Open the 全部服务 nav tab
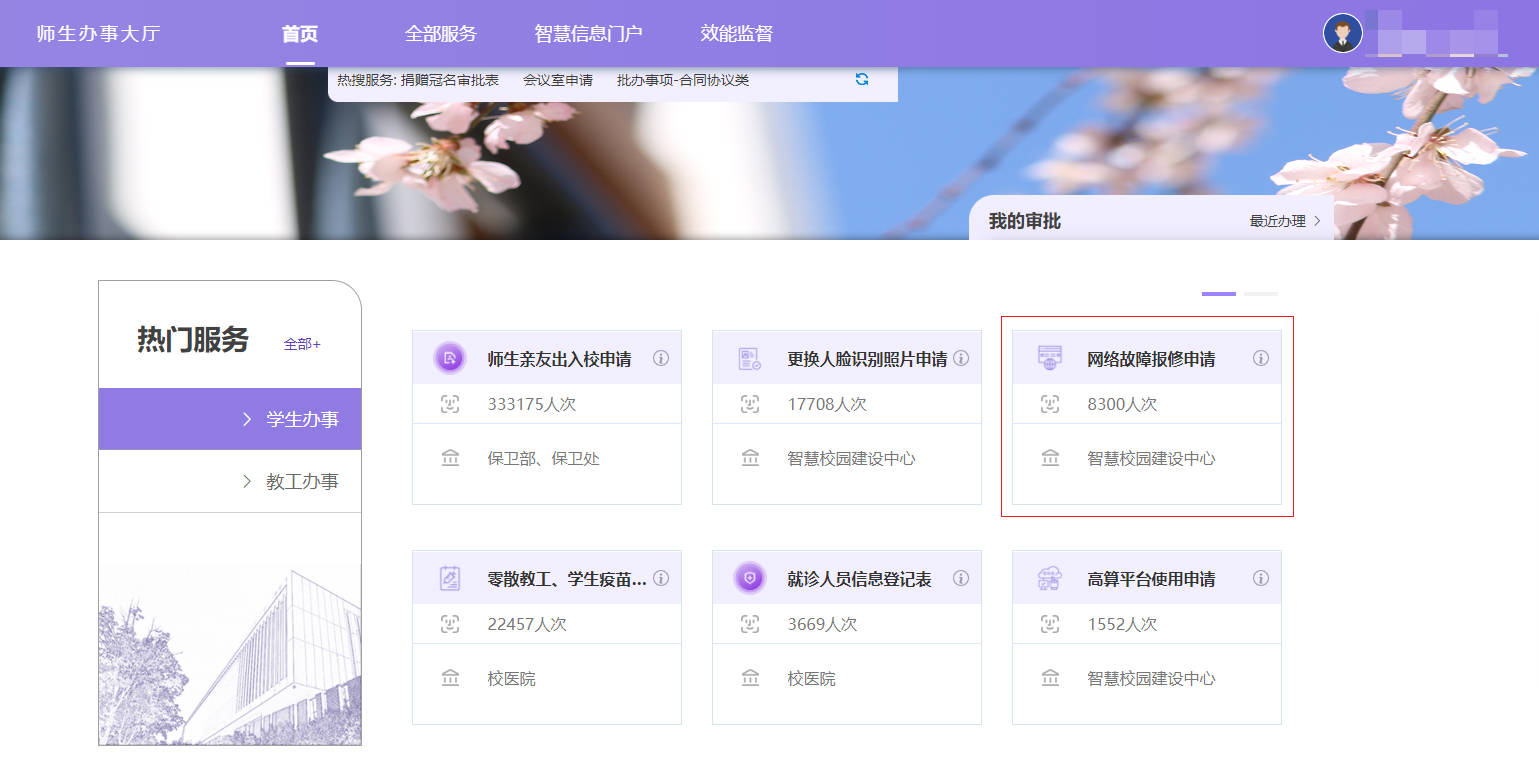The width and height of the screenshot is (1539, 765). coord(440,34)
